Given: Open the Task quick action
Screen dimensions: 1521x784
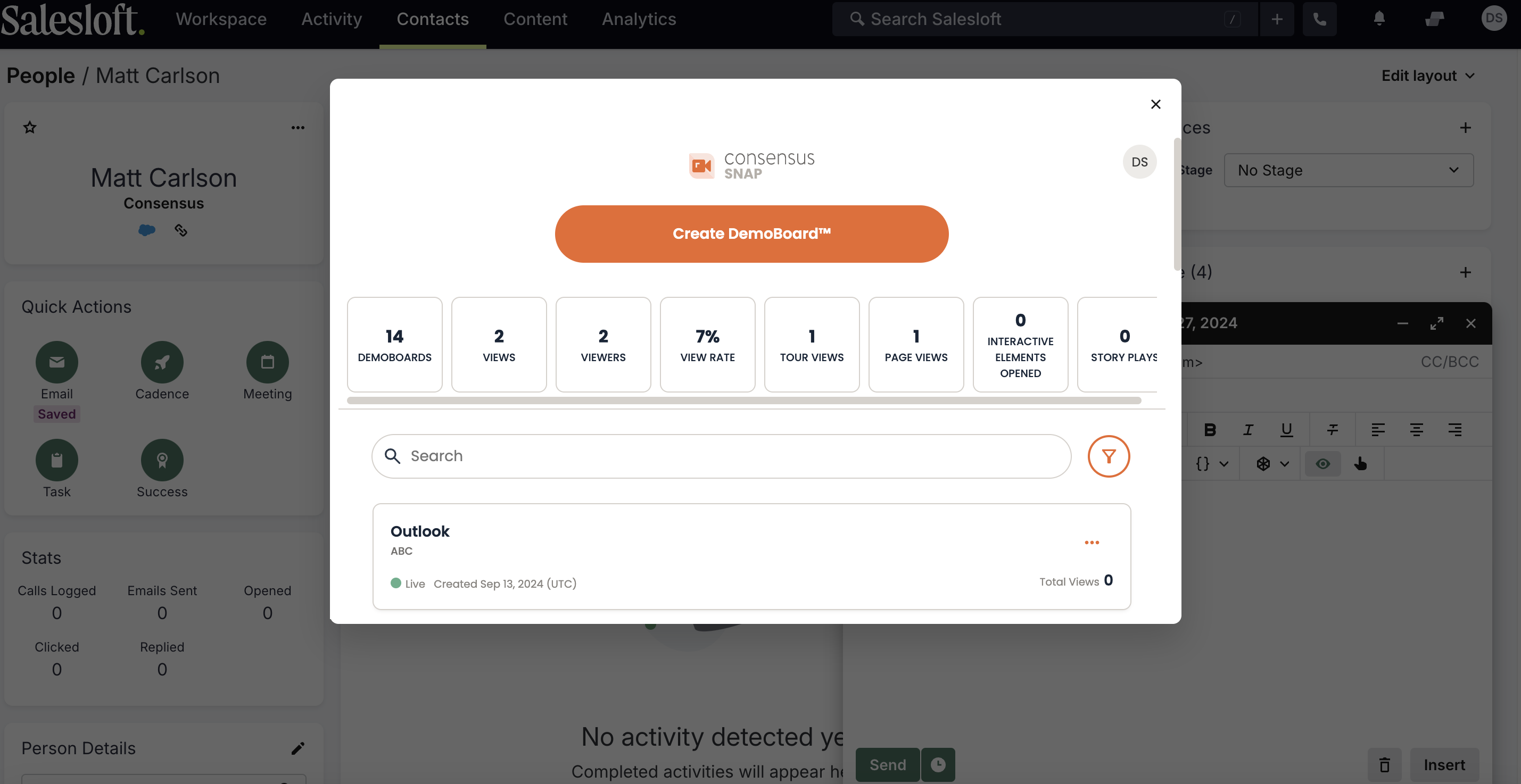Looking at the screenshot, I should click(57, 460).
